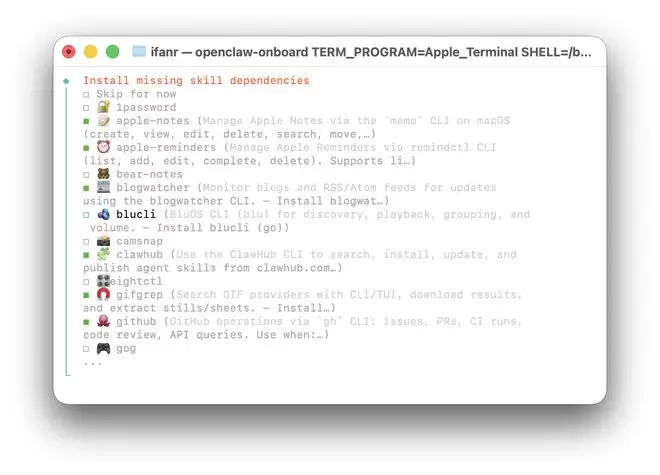
Task: Select the camsnap skill label
Action: 139,241
